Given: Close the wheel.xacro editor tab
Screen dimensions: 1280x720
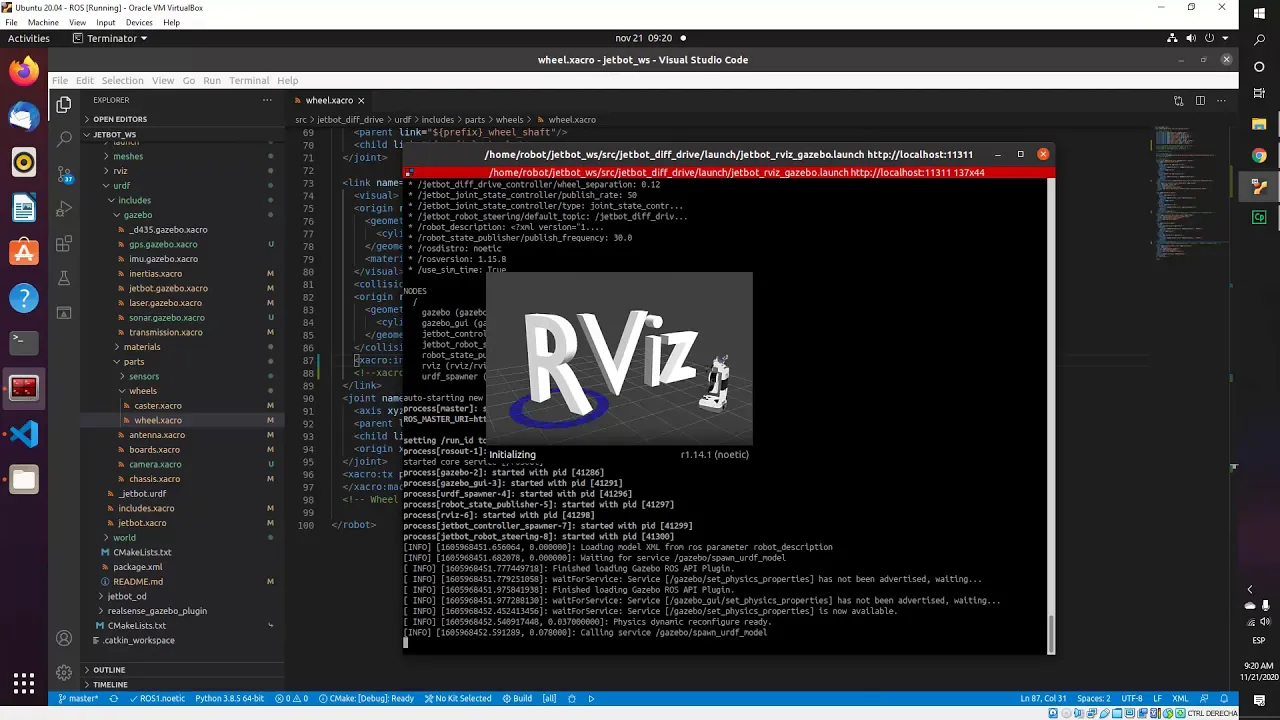Looking at the screenshot, I should 361,100.
